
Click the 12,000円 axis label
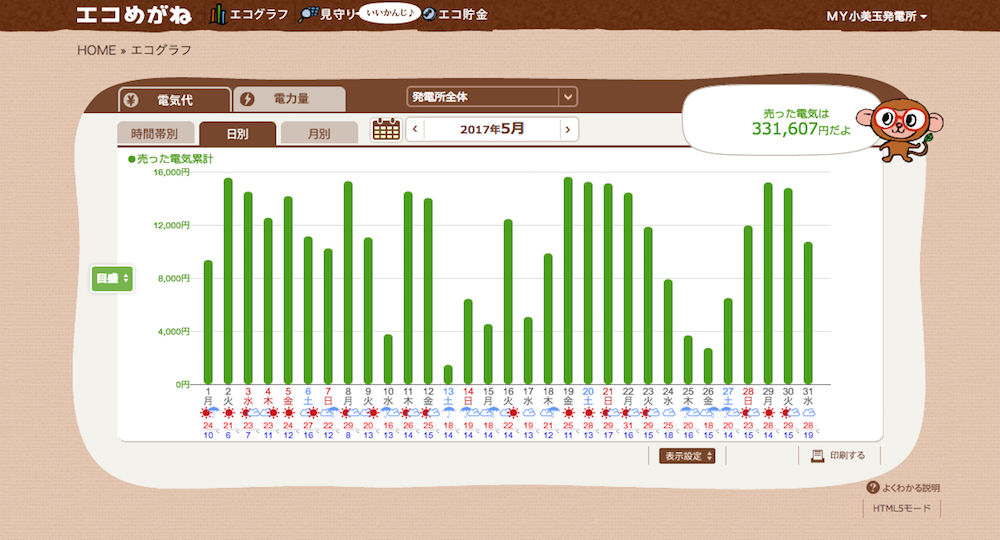(172, 225)
